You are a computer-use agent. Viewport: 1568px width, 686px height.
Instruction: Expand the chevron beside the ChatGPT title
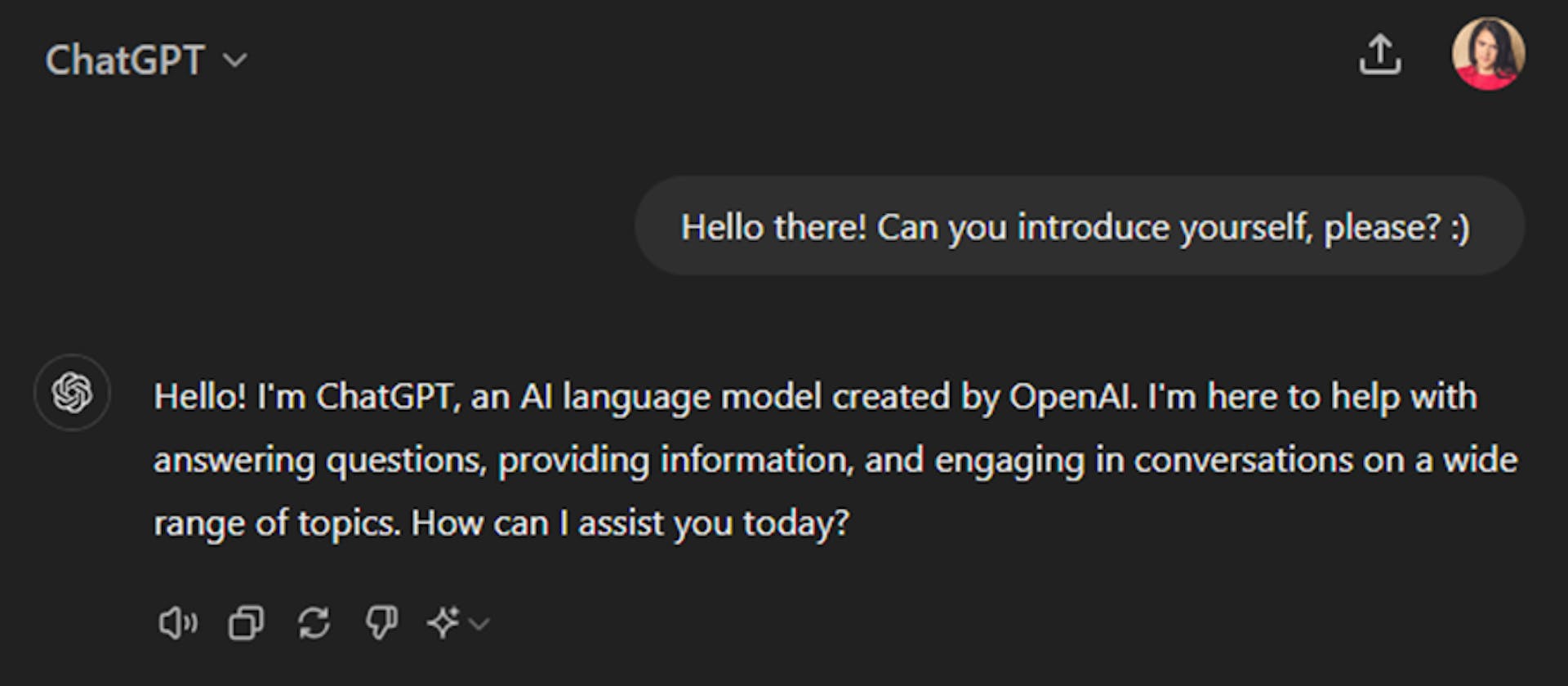click(235, 60)
